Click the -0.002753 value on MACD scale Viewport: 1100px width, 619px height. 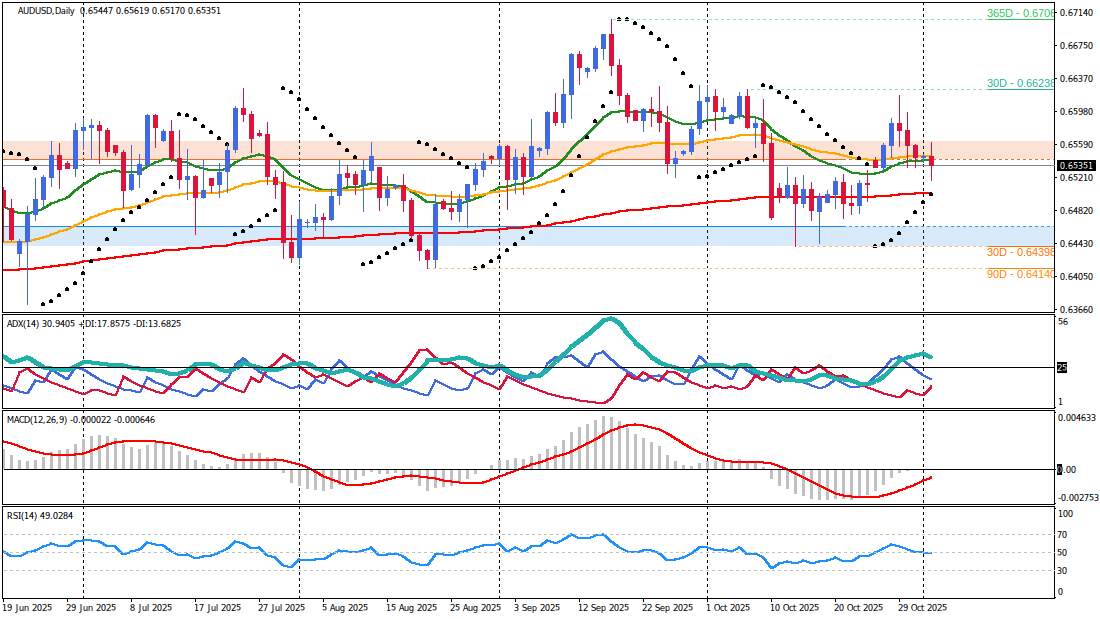pos(1078,498)
